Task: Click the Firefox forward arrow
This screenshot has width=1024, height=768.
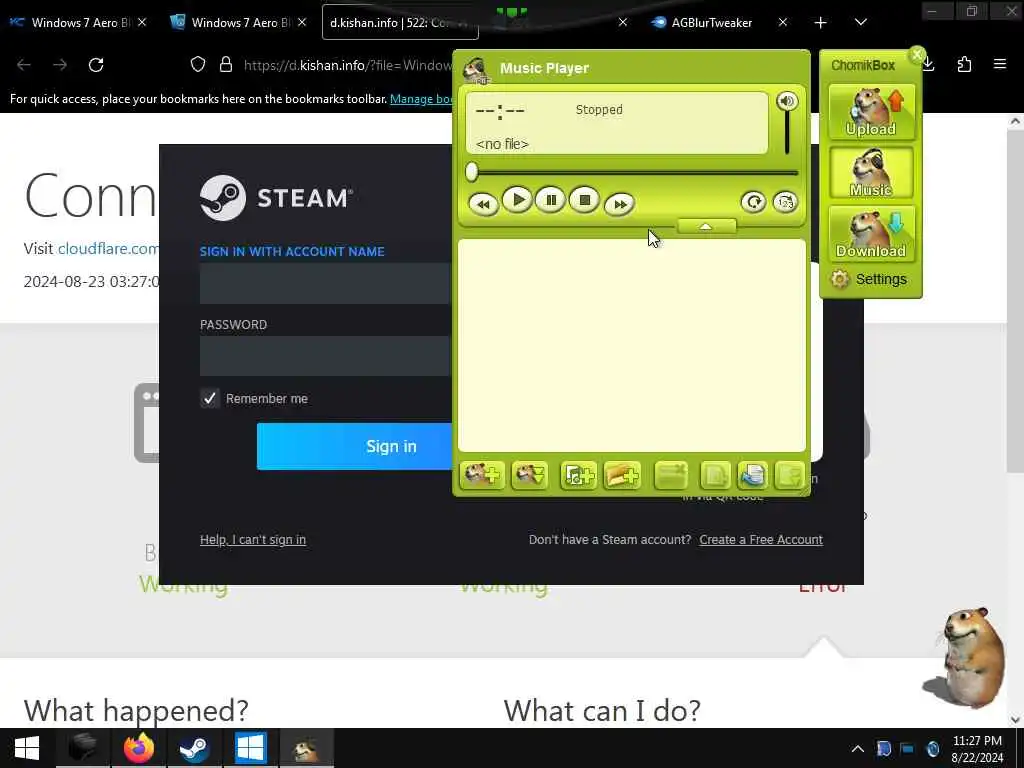Action: 60,65
